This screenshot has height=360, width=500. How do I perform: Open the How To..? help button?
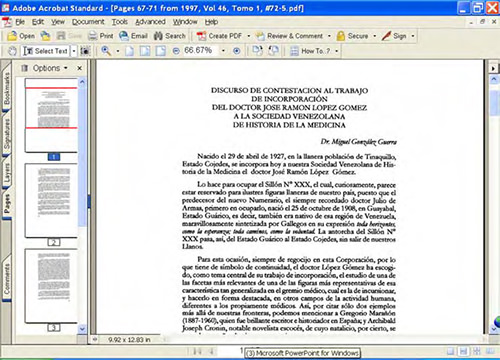310,51
